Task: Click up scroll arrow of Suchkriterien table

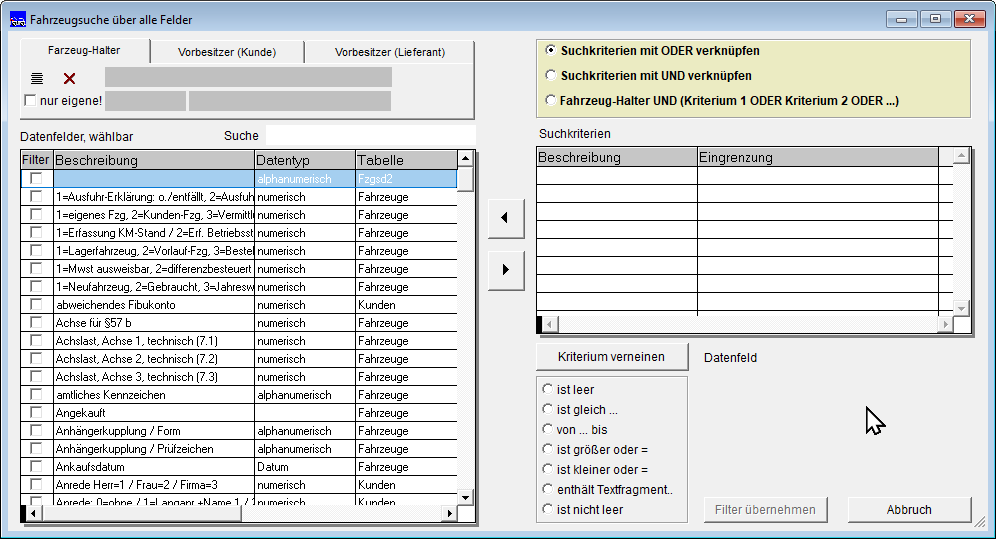Action: point(961,156)
